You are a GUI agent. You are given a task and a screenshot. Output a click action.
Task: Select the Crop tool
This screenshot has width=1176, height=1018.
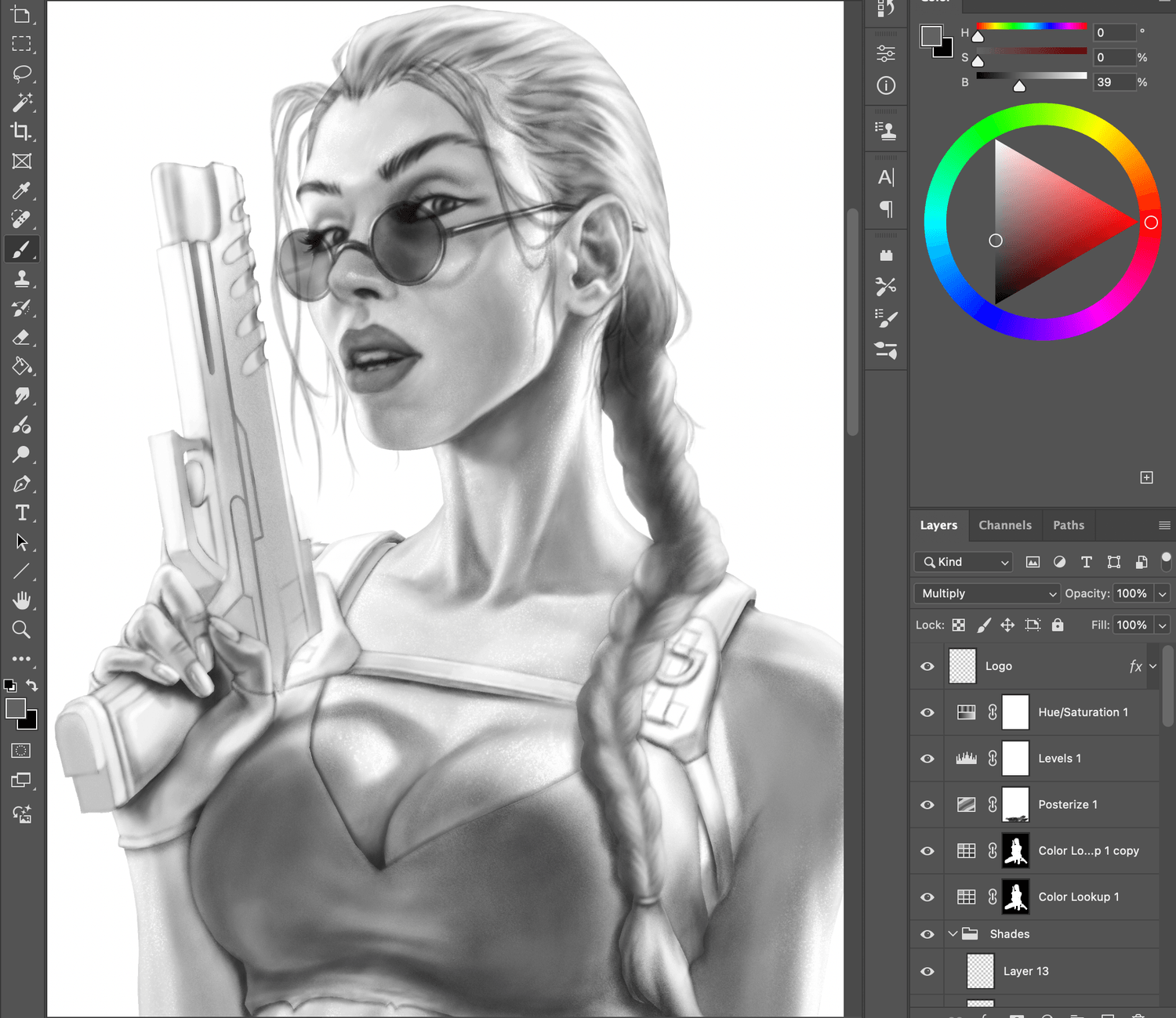(21, 132)
